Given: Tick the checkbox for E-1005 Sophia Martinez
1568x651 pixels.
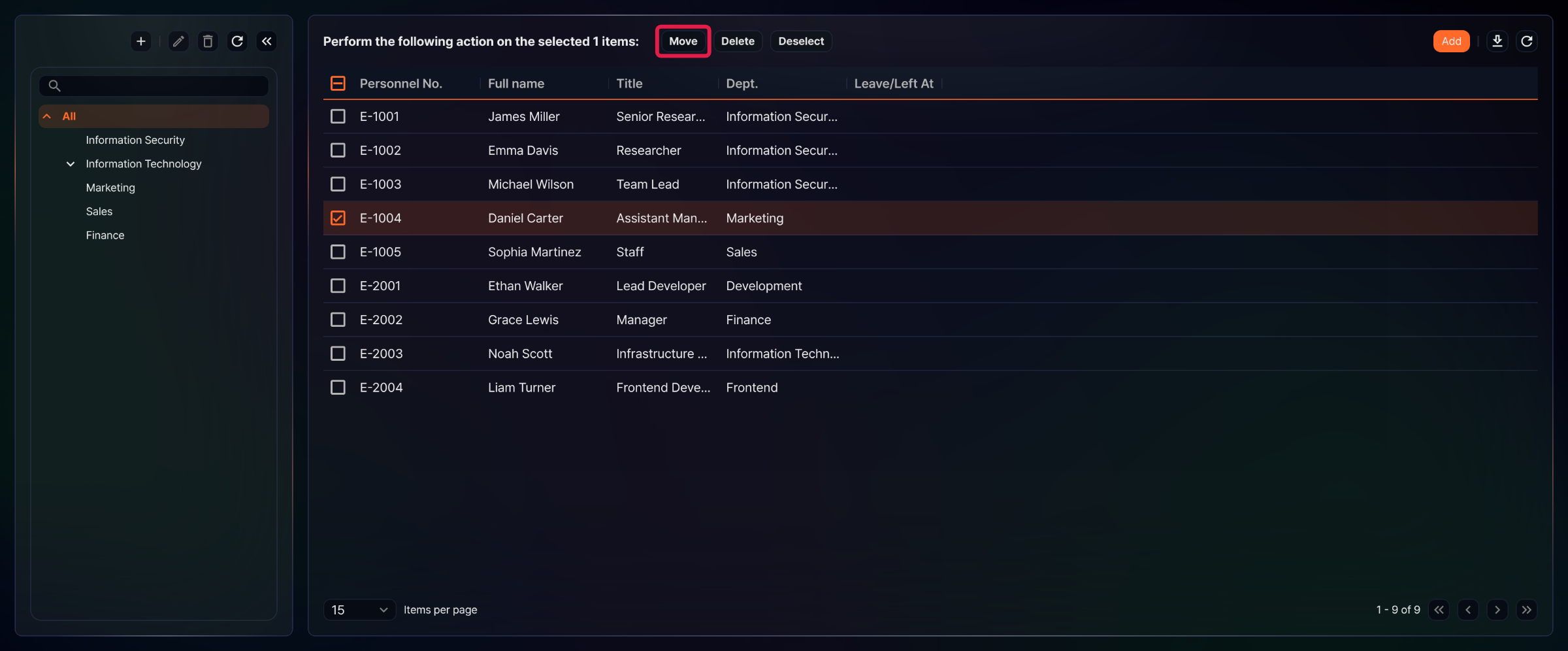Looking at the screenshot, I should pyautogui.click(x=338, y=252).
